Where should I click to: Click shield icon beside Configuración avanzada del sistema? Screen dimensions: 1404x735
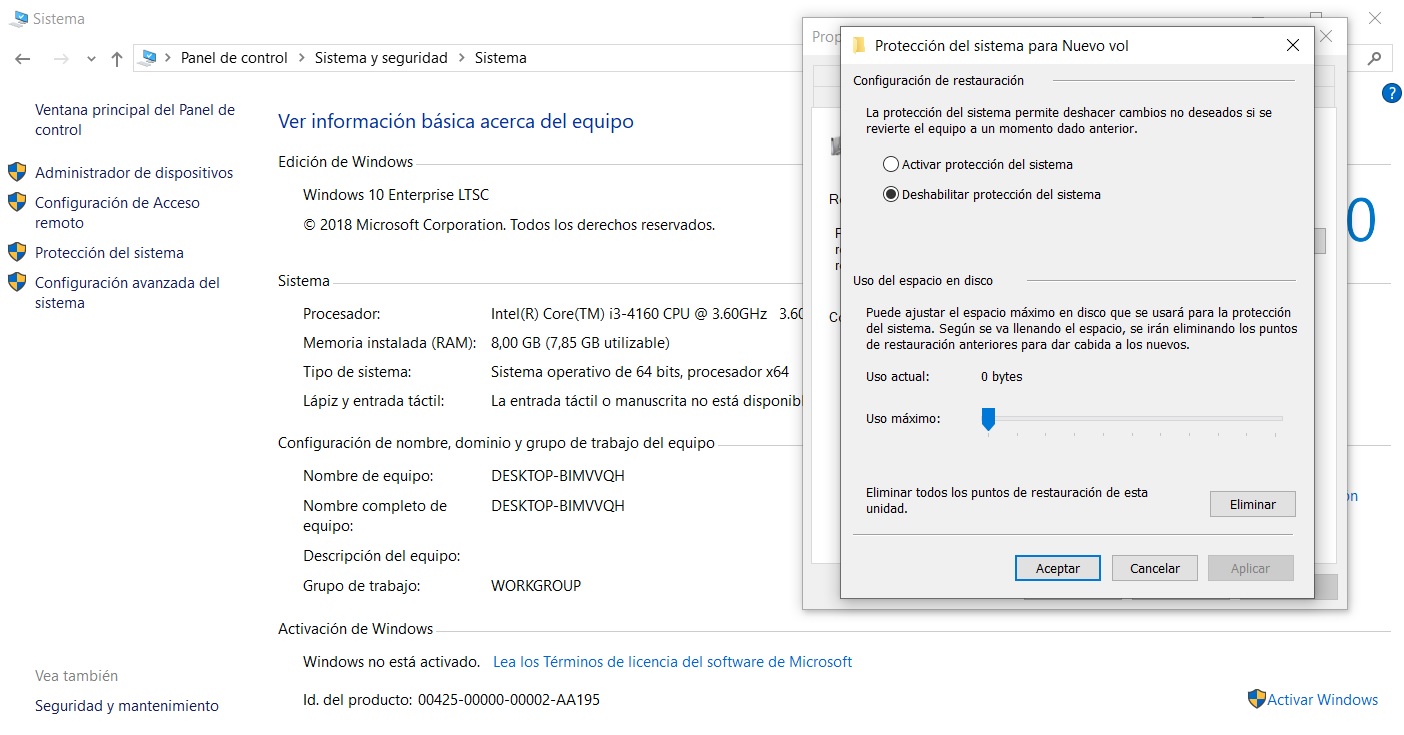(x=17, y=283)
